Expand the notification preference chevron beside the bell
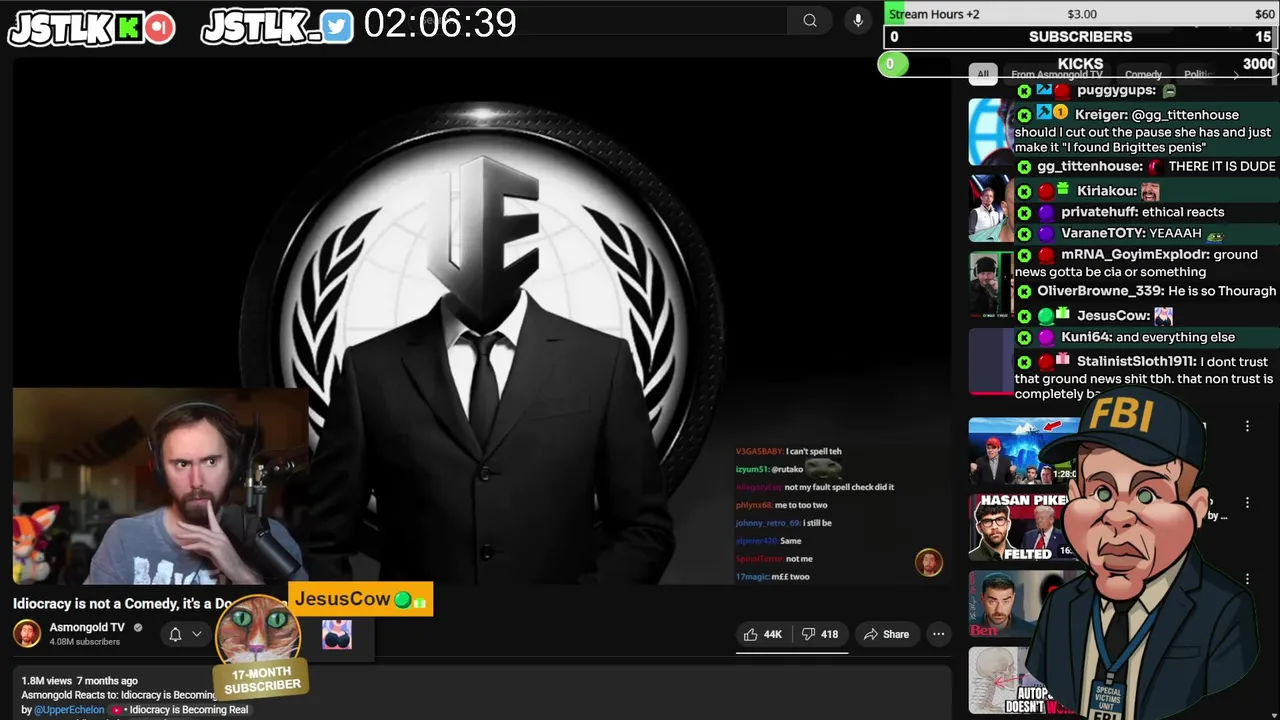Viewport: 1280px width, 720px height. [x=197, y=634]
